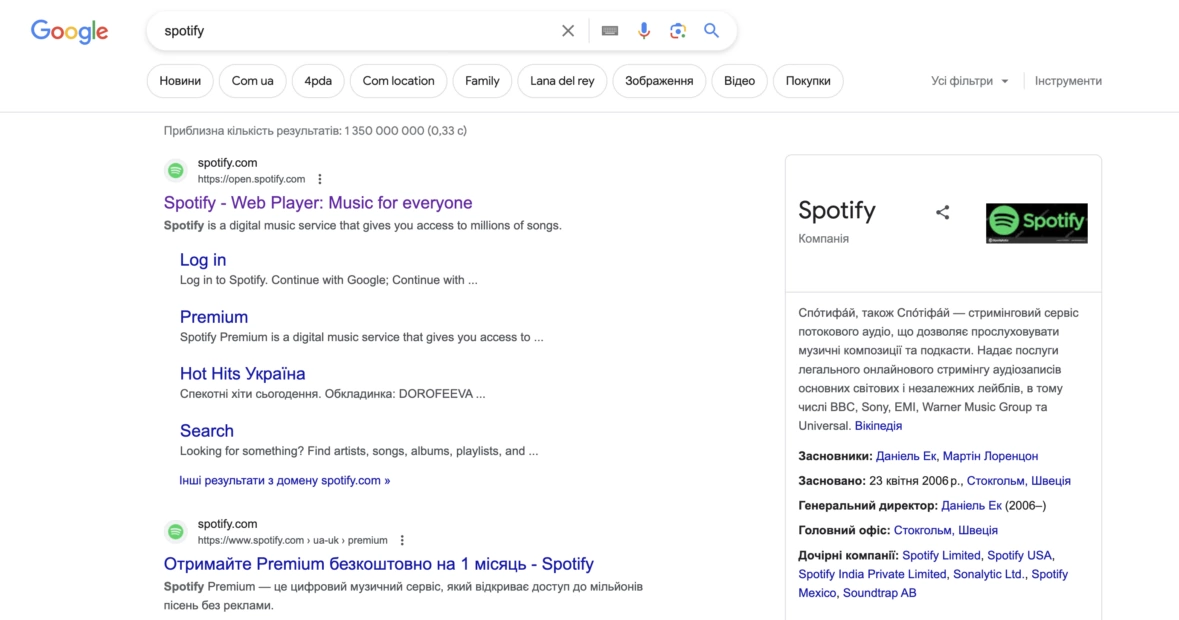Open Стокгольм, Швеція headquarters link
The image size is (1179, 620).
pos(946,531)
